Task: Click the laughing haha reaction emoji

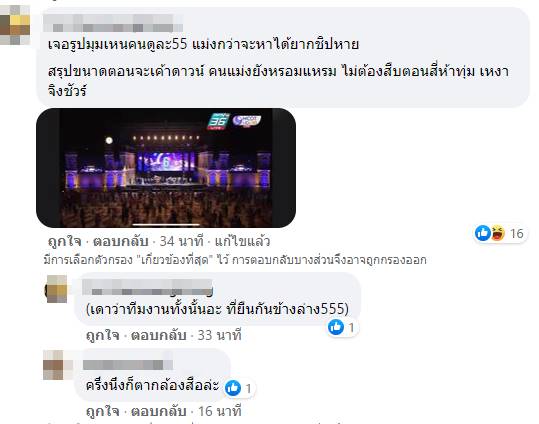Action: pos(497,233)
